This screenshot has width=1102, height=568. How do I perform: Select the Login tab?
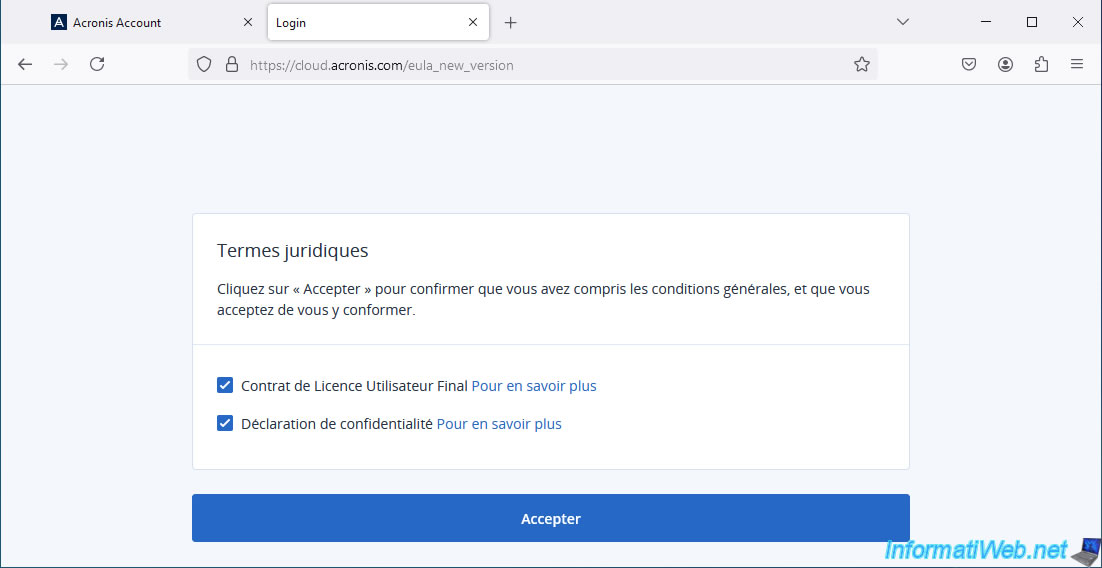pos(360,22)
